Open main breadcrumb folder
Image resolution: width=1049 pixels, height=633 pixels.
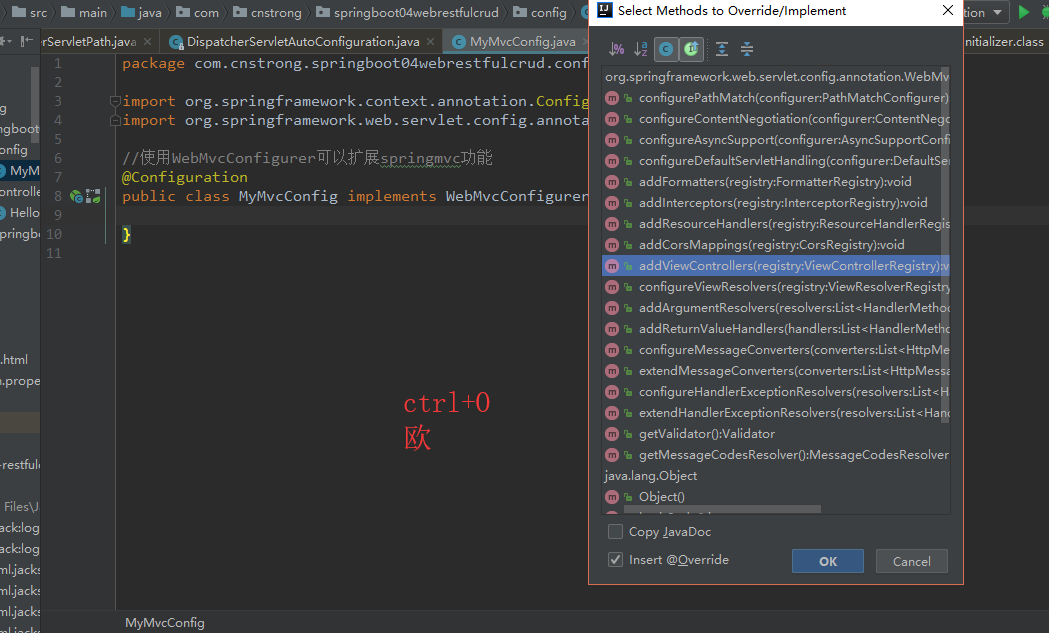(84, 12)
